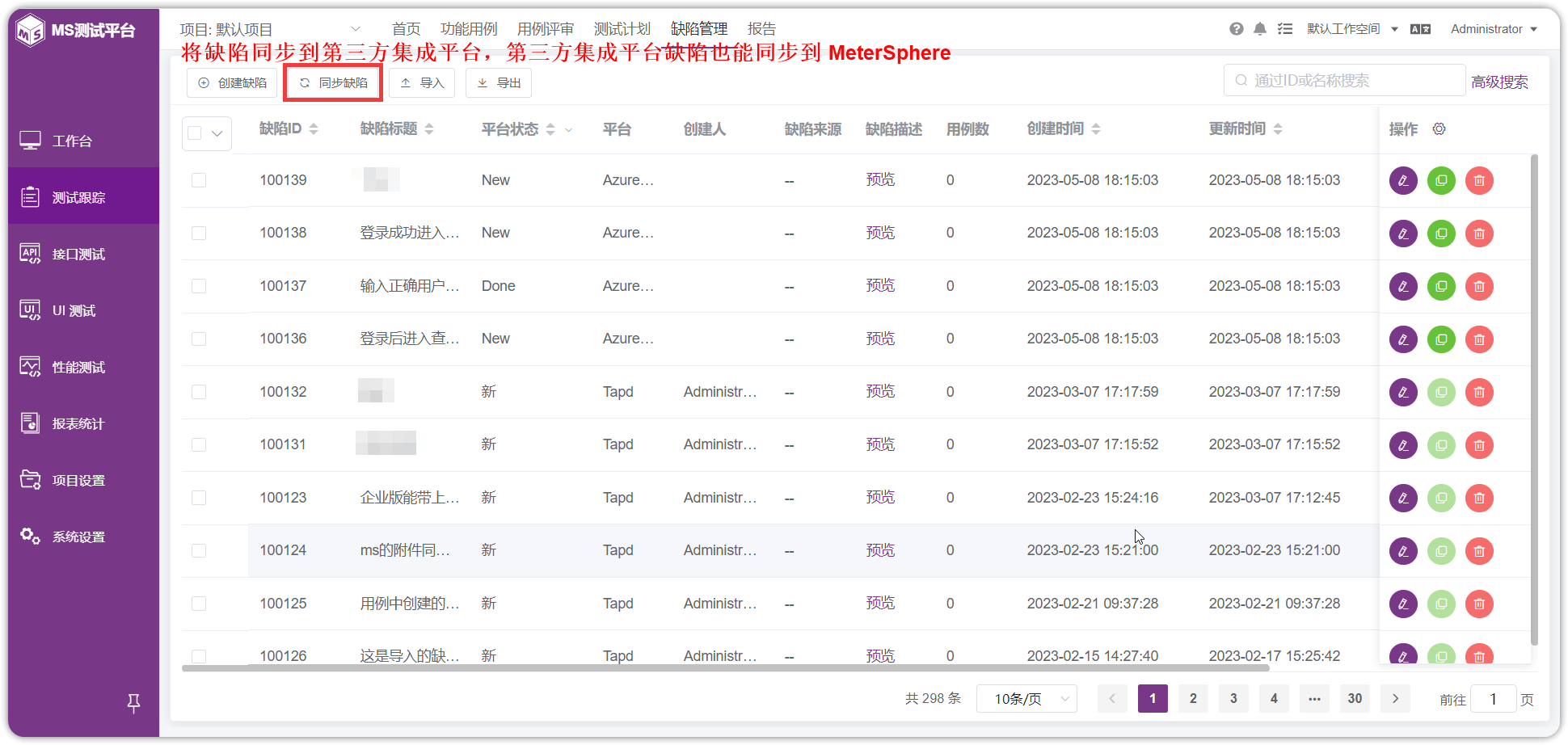Open column settings gear next to 操作
The height and width of the screenshot is (745, 1568).
1439,128
